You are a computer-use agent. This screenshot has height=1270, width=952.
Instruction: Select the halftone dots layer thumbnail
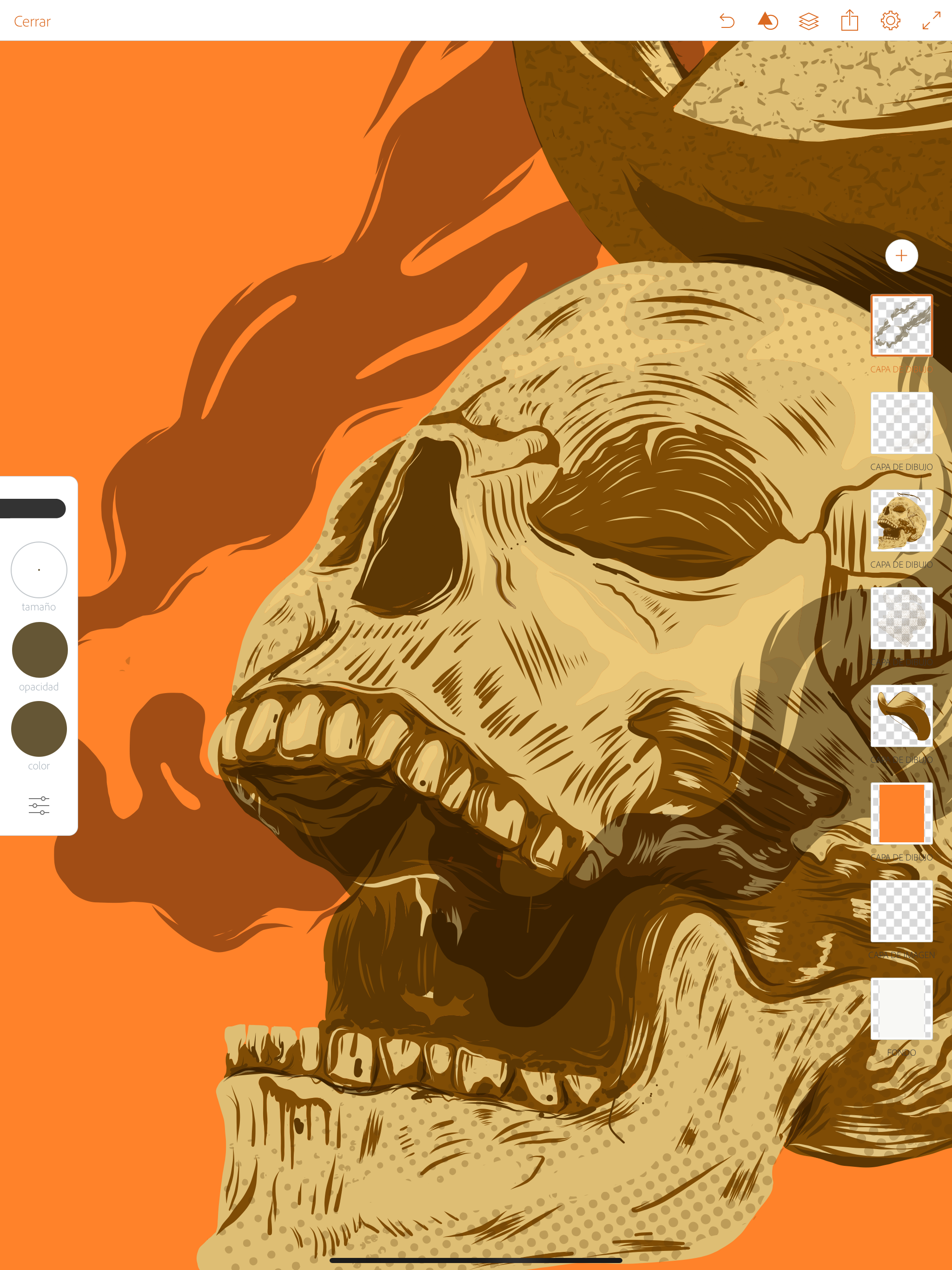[x=901, y=618]
